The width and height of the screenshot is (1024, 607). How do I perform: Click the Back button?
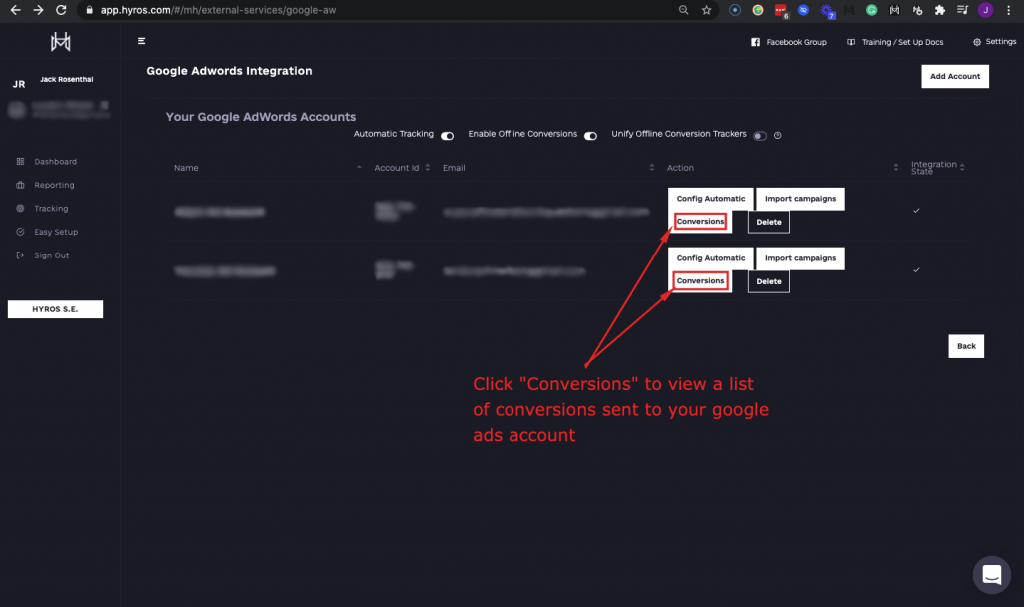click(x=966, y=346)
